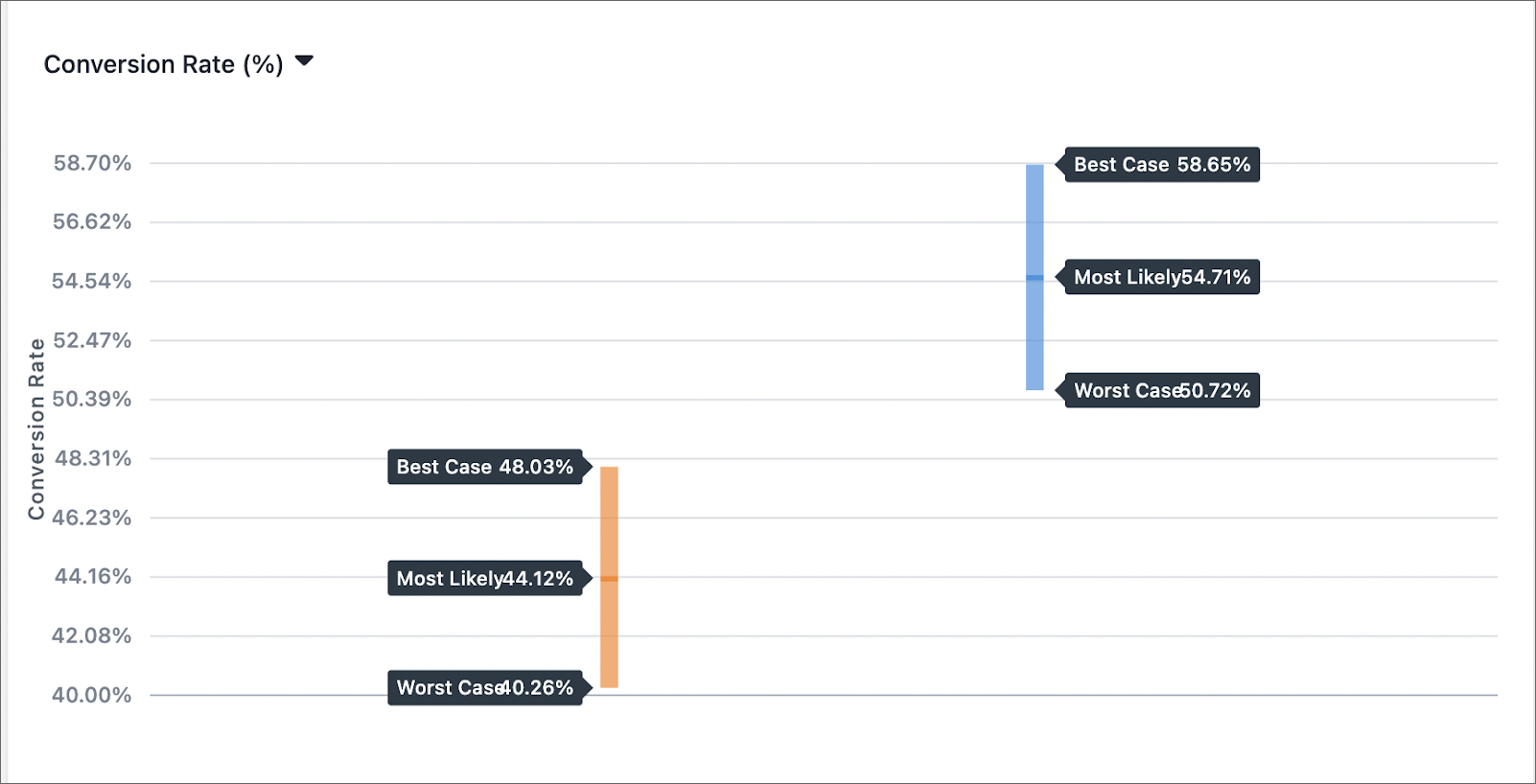1536x784 pixels.
Task: Click the blue confidence interval bar
Action: pos(1035,277)
